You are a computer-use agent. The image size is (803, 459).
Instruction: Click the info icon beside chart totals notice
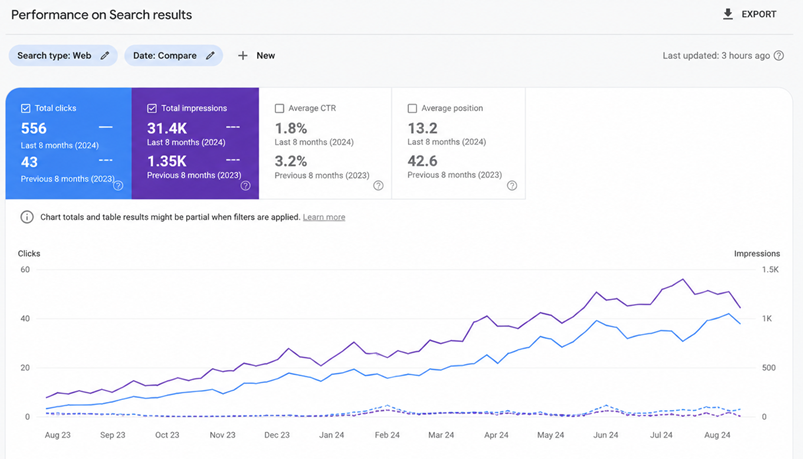click(x=27, y=217)
